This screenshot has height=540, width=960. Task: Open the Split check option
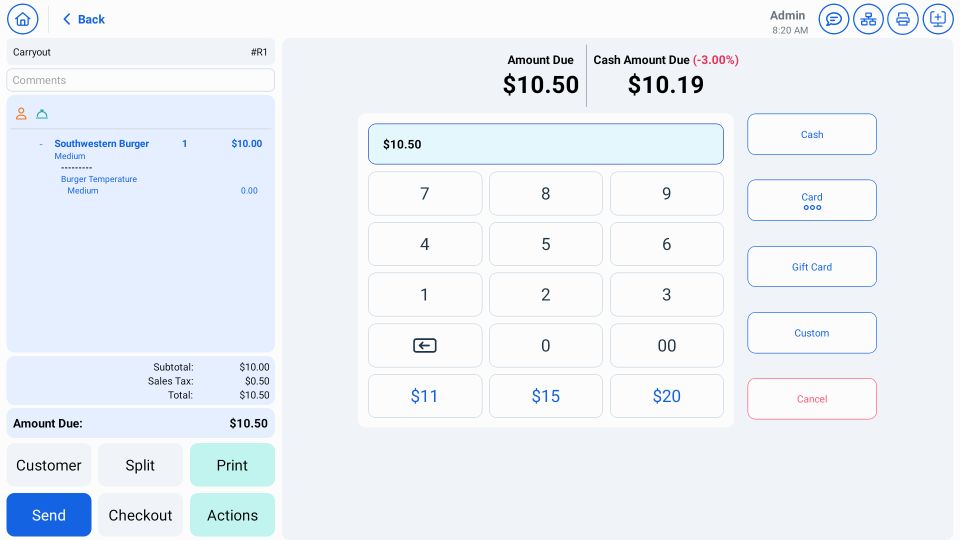(140, 465)
